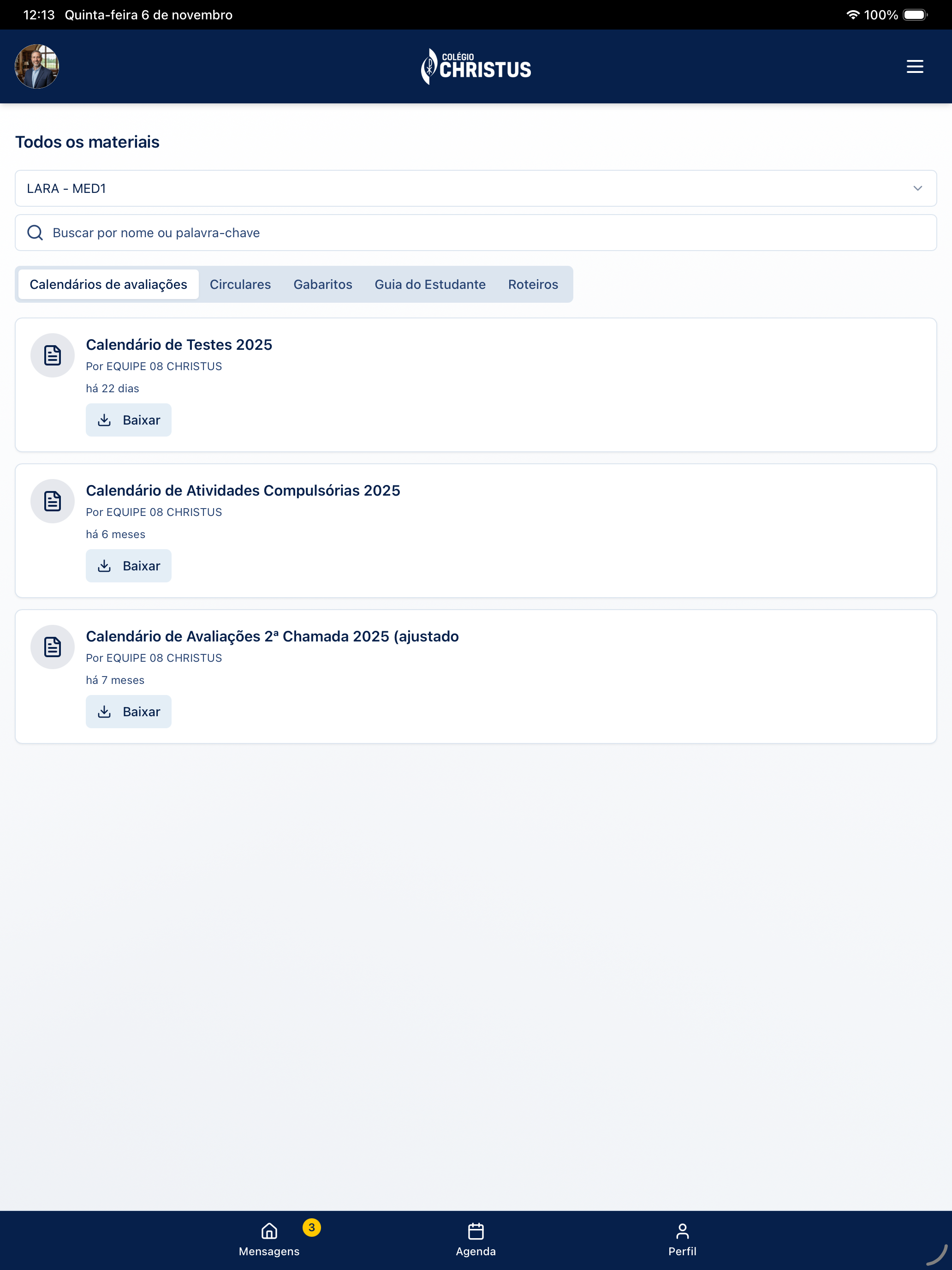Click the Colégio Christus logo
Image resolution: width=952 pixels, height=1270 pixels.
[476, 66]
